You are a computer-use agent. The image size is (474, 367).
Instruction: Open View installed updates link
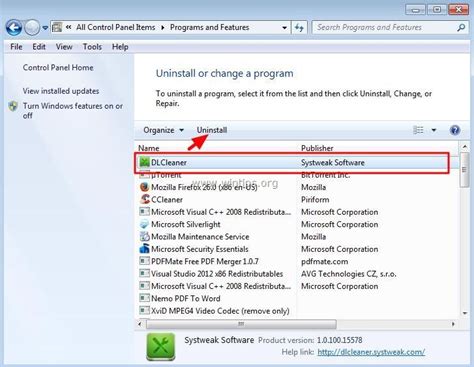click(x=61, y=91)
